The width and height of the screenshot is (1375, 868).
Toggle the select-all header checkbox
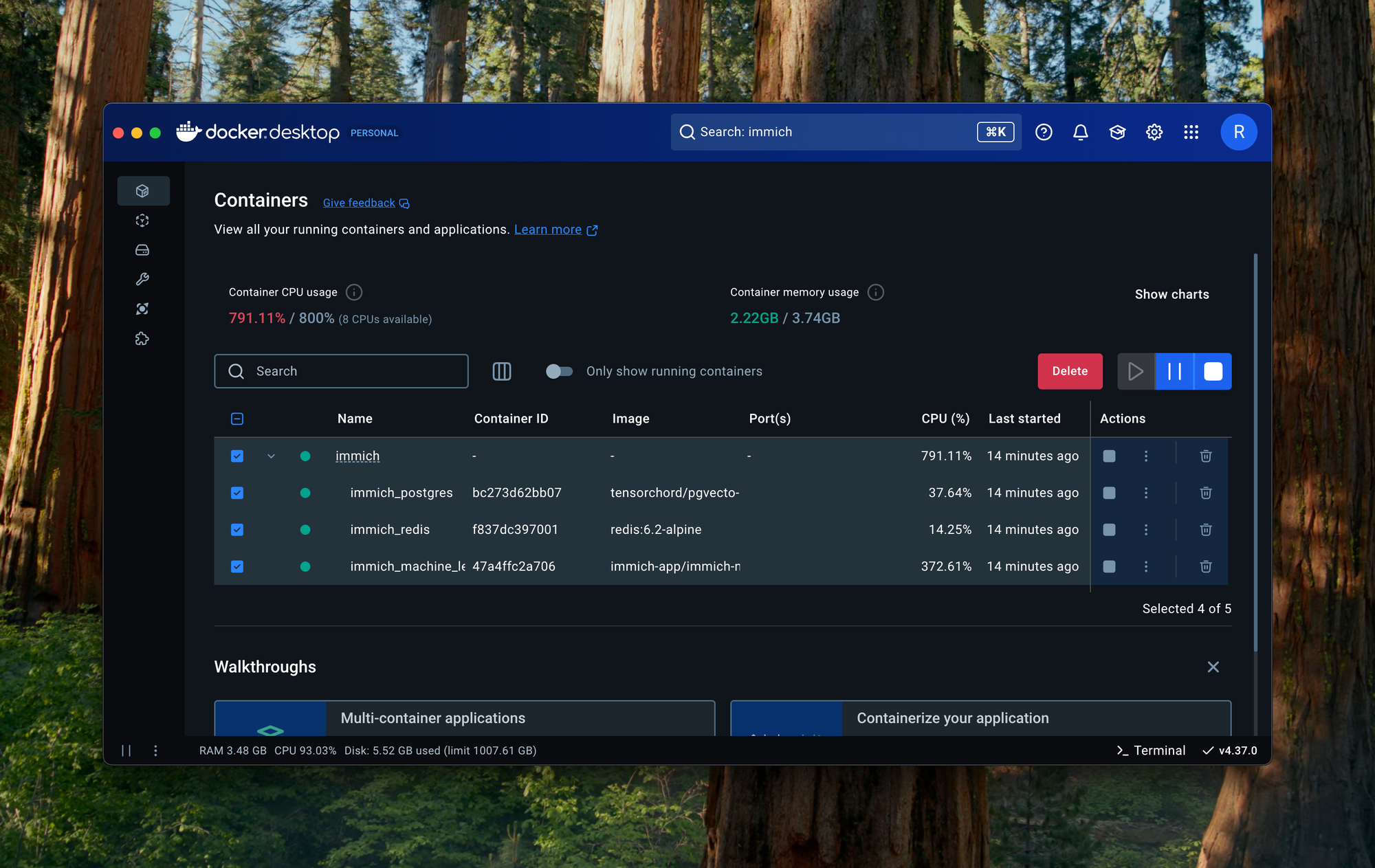click(x=237, y=419)
